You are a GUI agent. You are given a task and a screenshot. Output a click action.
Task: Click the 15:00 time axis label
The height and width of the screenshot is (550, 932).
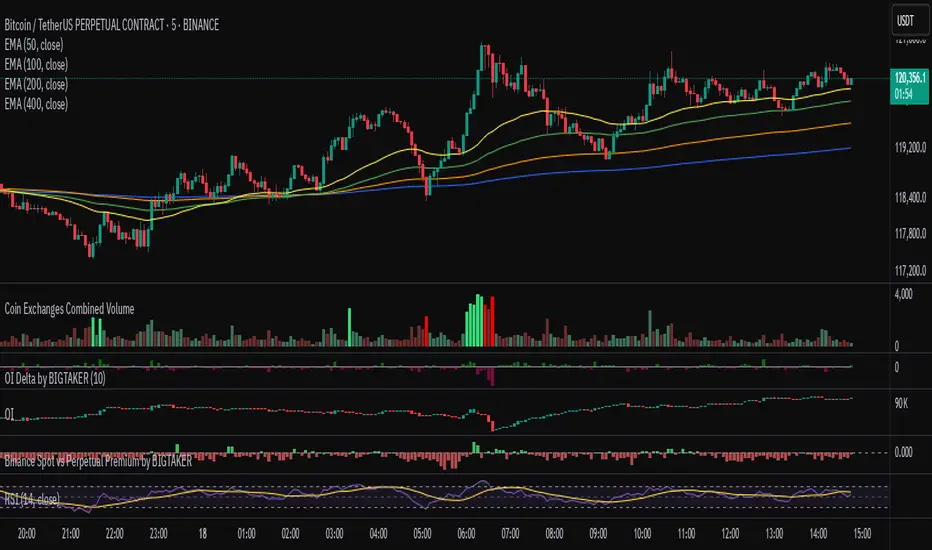862,533
